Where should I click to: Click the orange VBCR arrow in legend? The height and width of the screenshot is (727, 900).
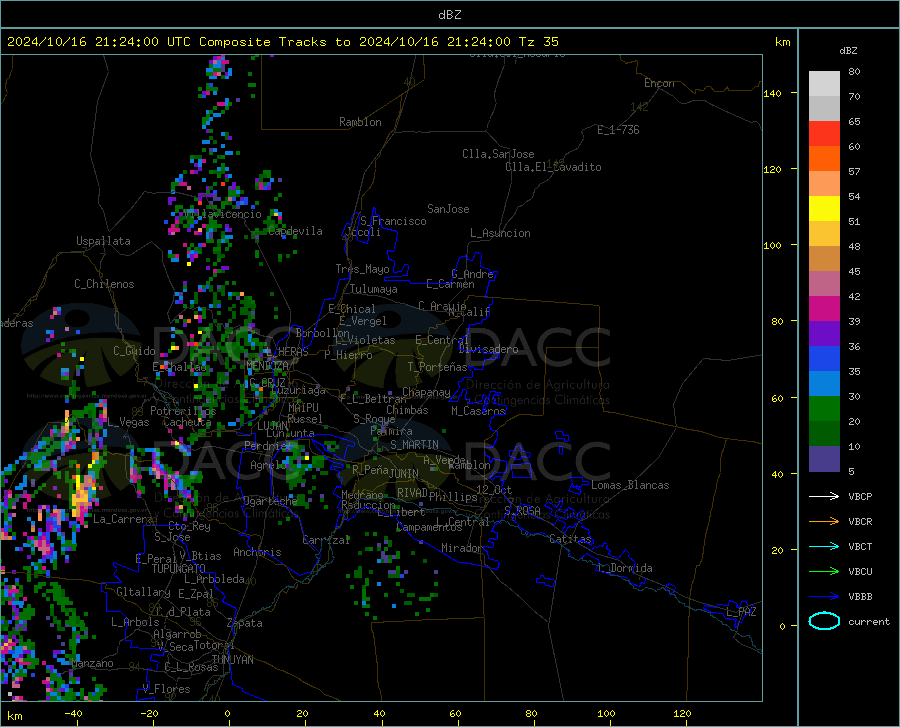[x=824, y=522]
